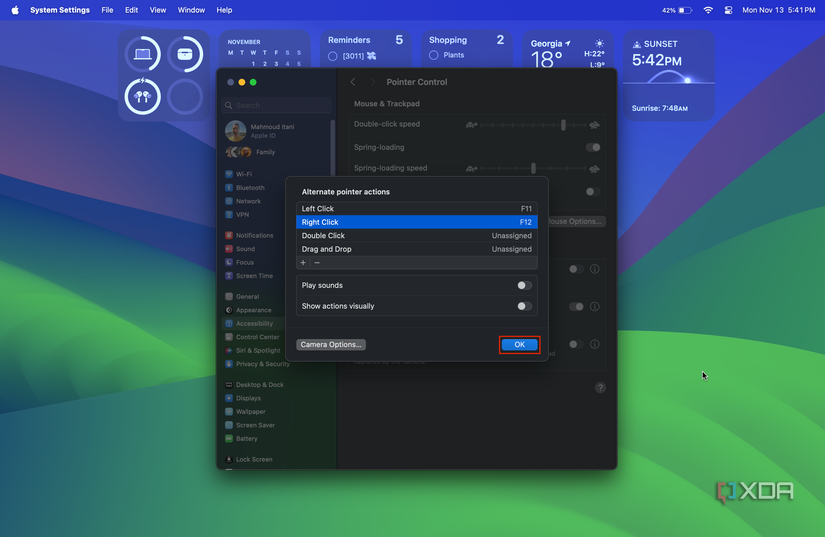Select Bluetooth in sidebar
Image resolution: width=825 pixels, height=537 pixels.
(245, 188)
